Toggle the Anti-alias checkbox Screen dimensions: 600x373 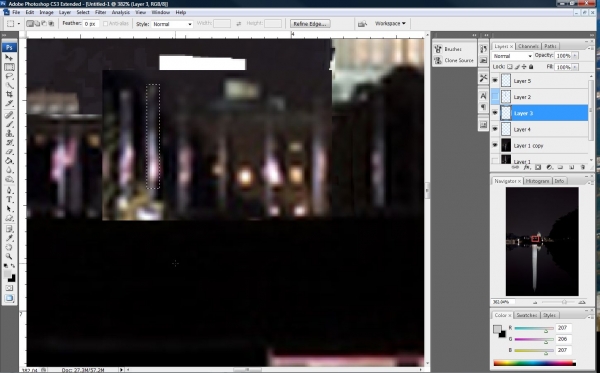105,24
